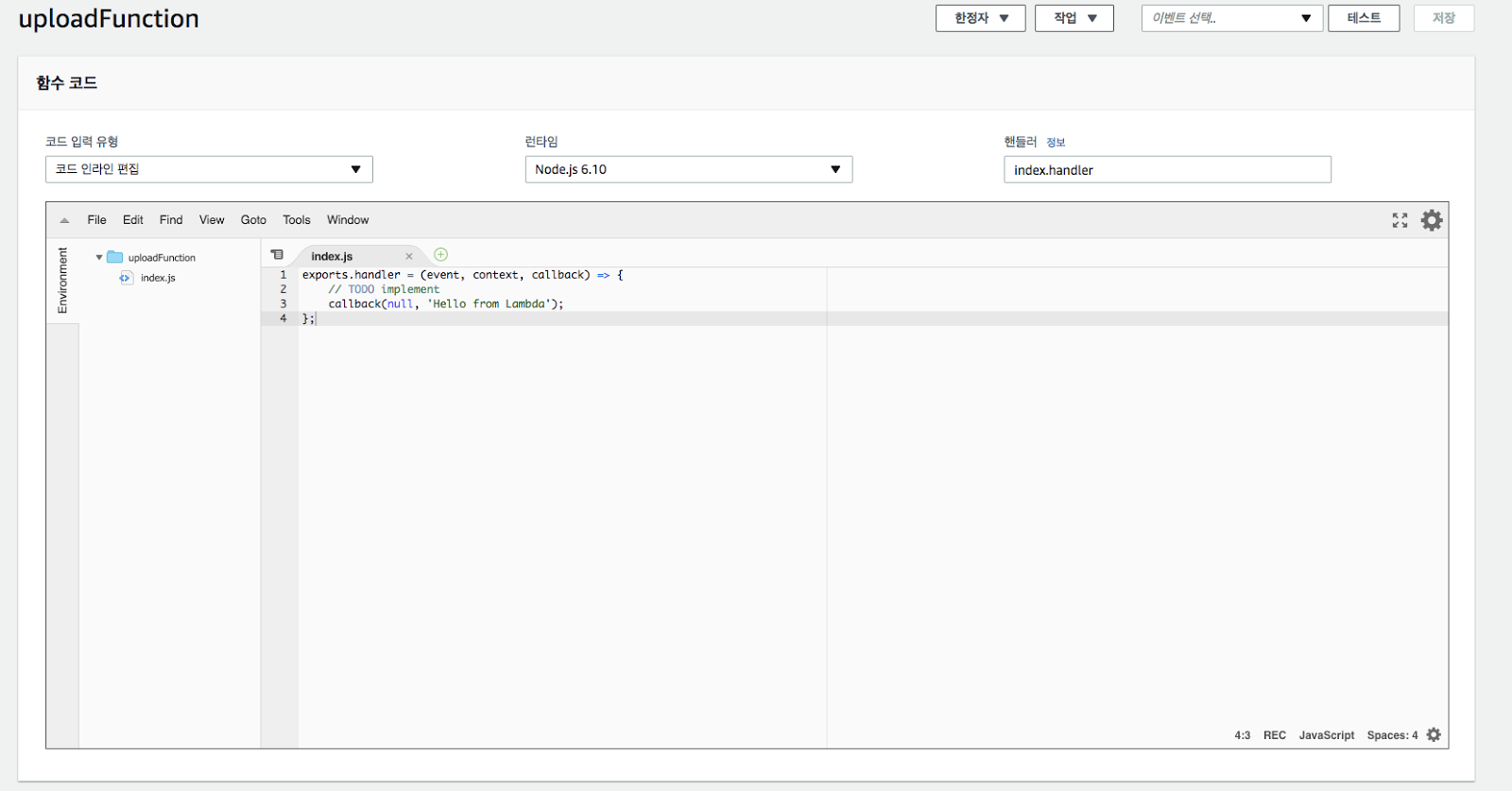The width and height of the screenshot is (1512, 791).
Task: Open the Node.js 6.10 runtime dropdown
Action: pyautogui.click(x=688, y=169)
